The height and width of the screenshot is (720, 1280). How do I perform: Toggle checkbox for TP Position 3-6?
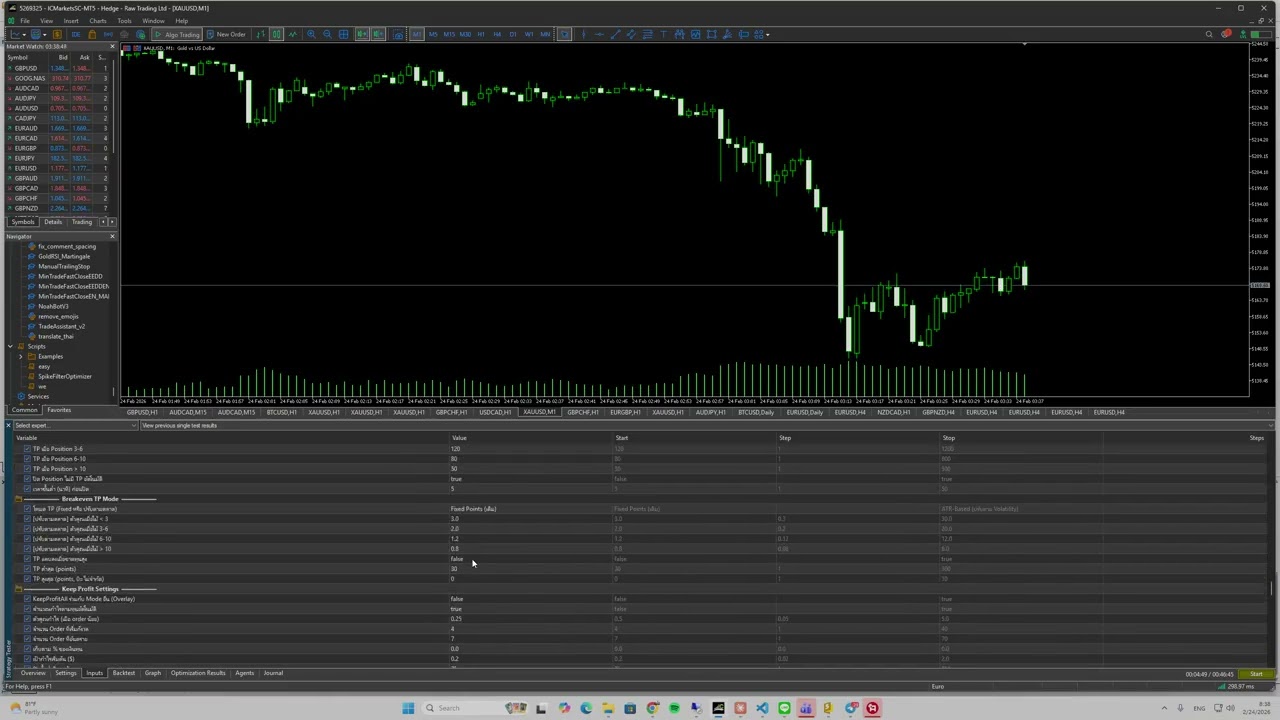[x=27, y=449]
